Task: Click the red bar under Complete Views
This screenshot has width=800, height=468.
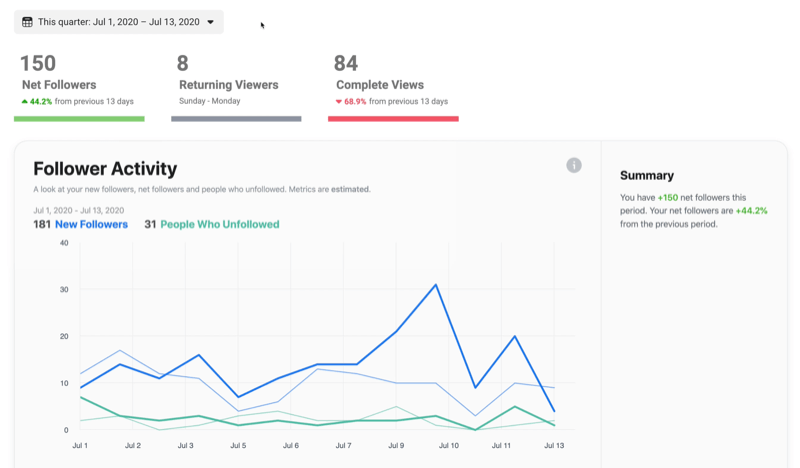Action: [x=393, y=119]
